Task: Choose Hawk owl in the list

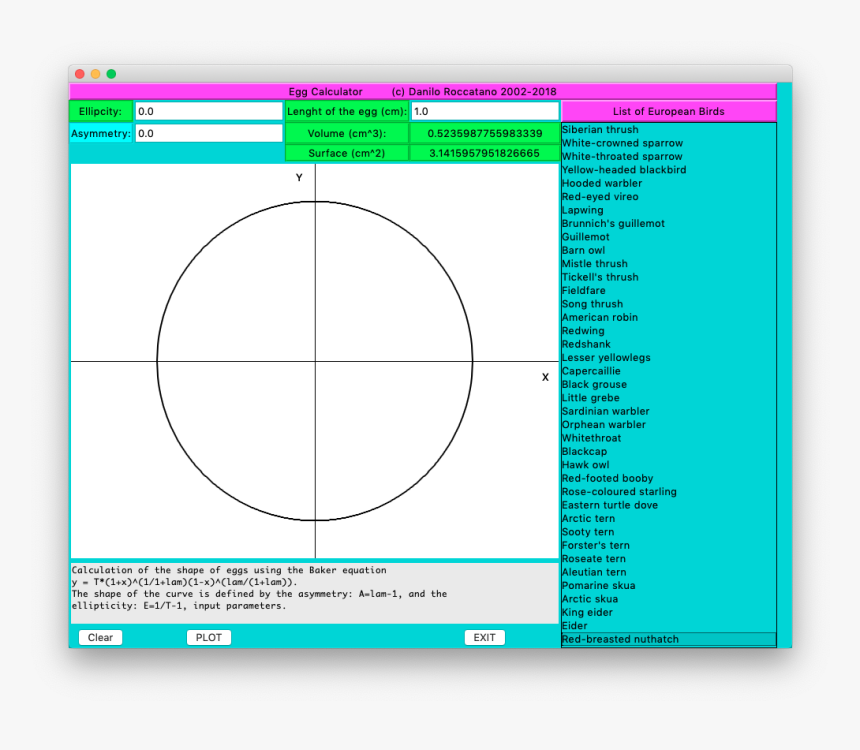Action: pyautogui.click(x=669, y=465)
